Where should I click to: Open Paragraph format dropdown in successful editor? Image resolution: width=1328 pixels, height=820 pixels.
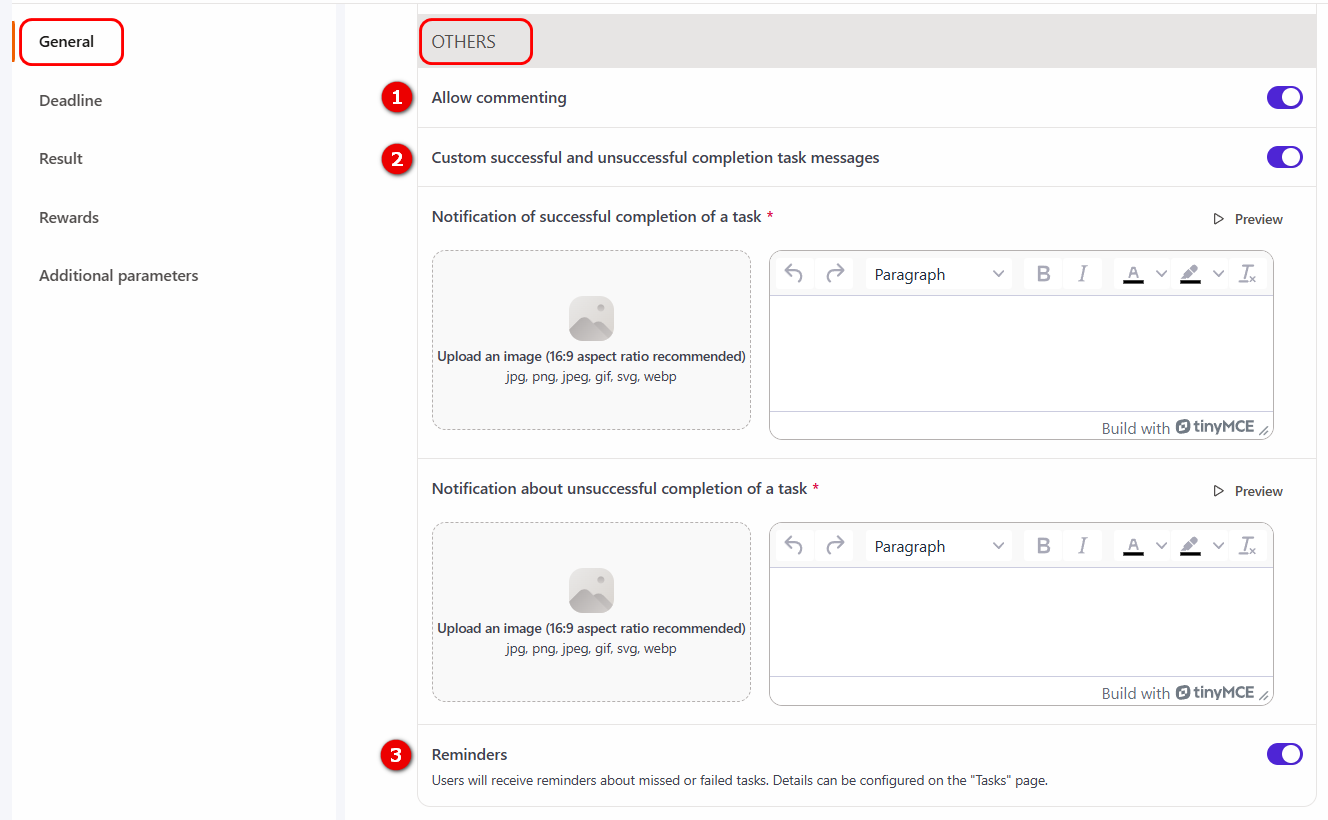coord(938,274)
